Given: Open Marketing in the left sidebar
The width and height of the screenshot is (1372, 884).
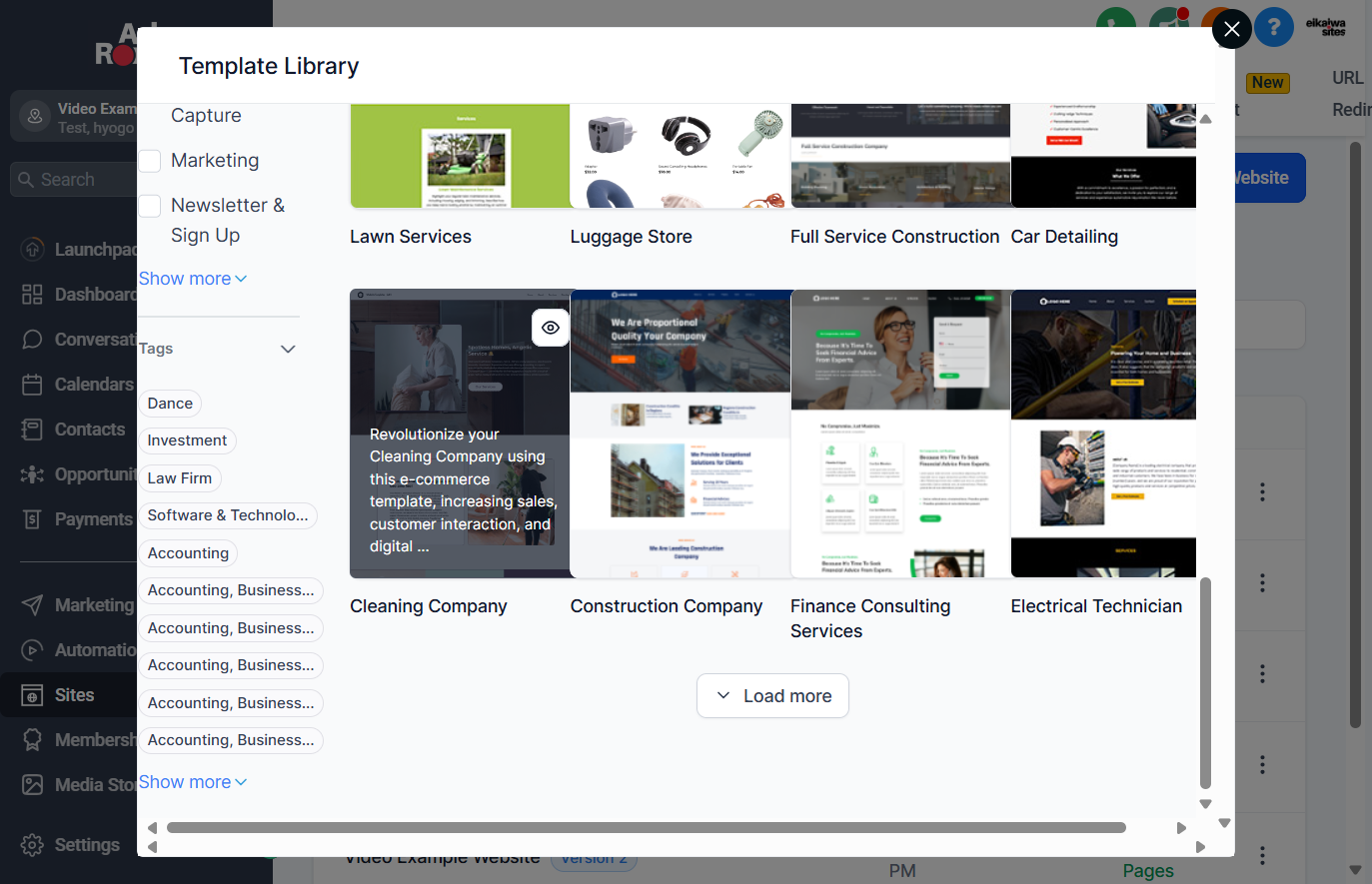Looking at the screenshot, I should 78,605.
